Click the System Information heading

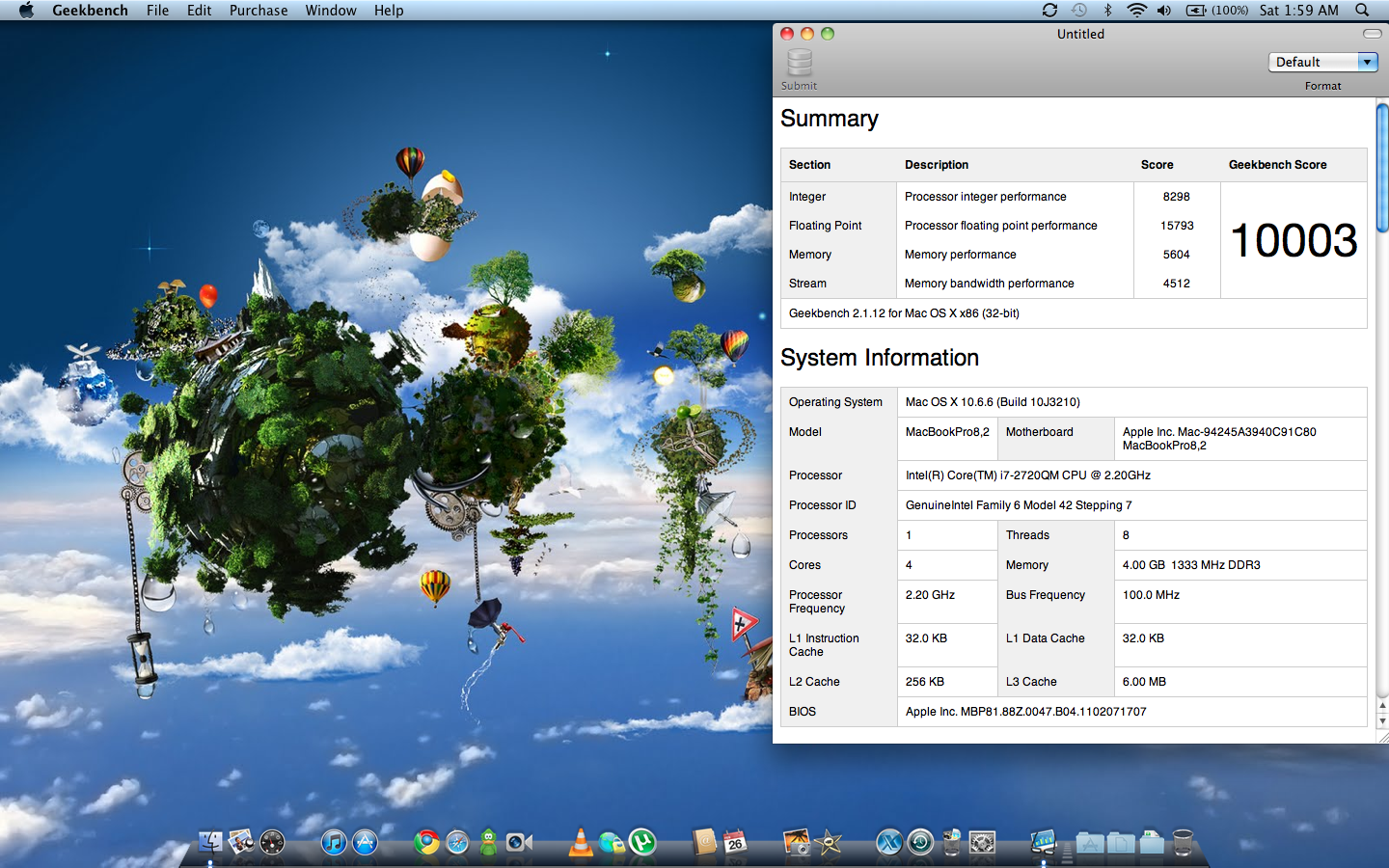tap(880, 358)
